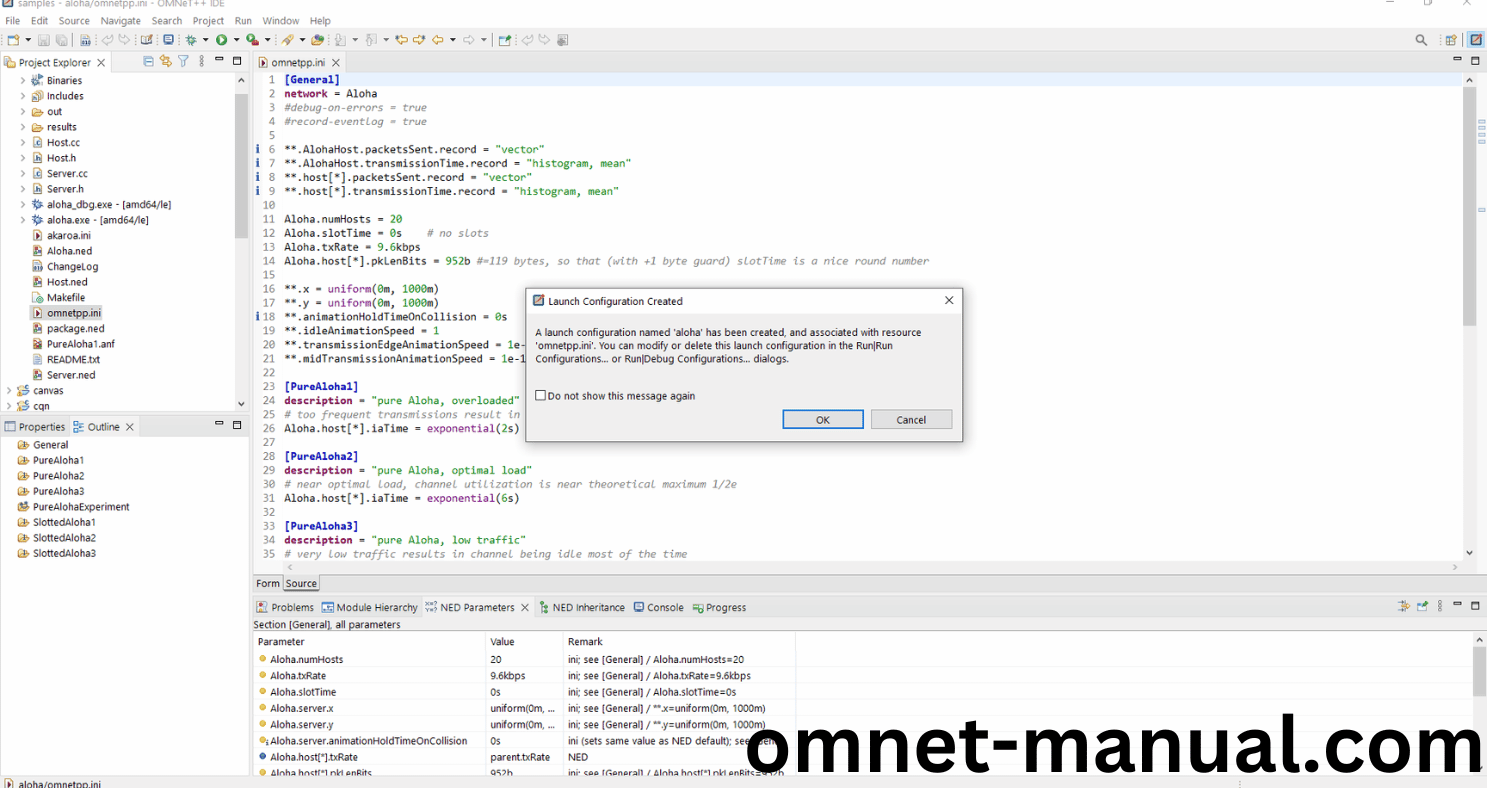Viewport: 1487px width, 788px height.
Task: Check the 'Do not show this message again' checkbox
Action: click(x=541, y=395)
